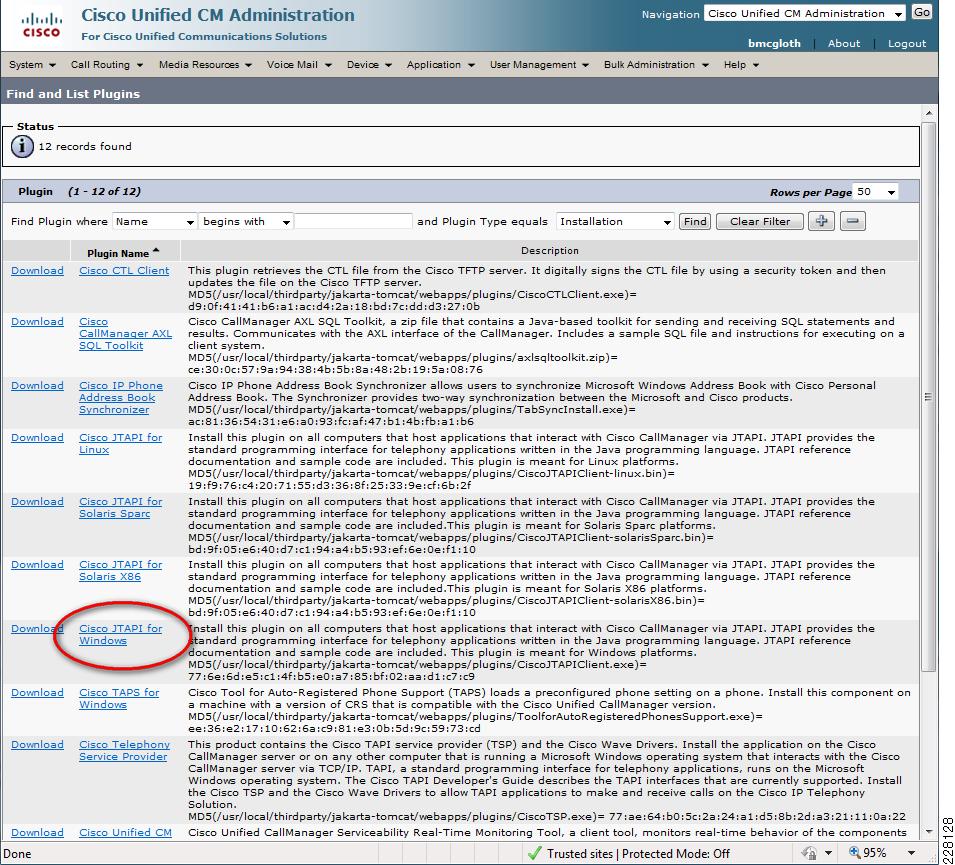This screenshot has height=865, width=955.
Task: Click the Plugin Name column header
Action: 118,253
